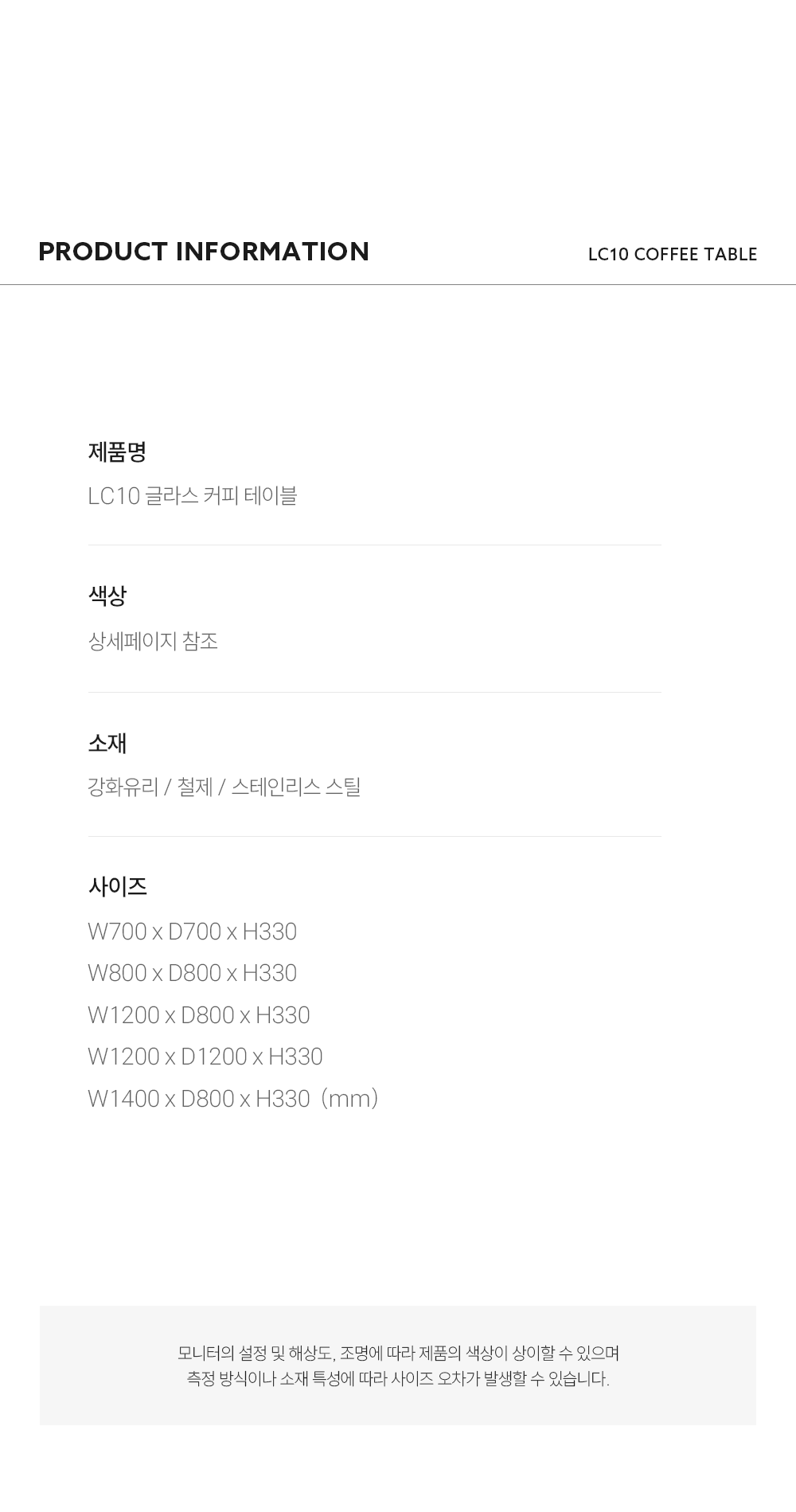Click the monitor color disclaimer first line
This screenshot has width=796, height=1512.
398,1353
